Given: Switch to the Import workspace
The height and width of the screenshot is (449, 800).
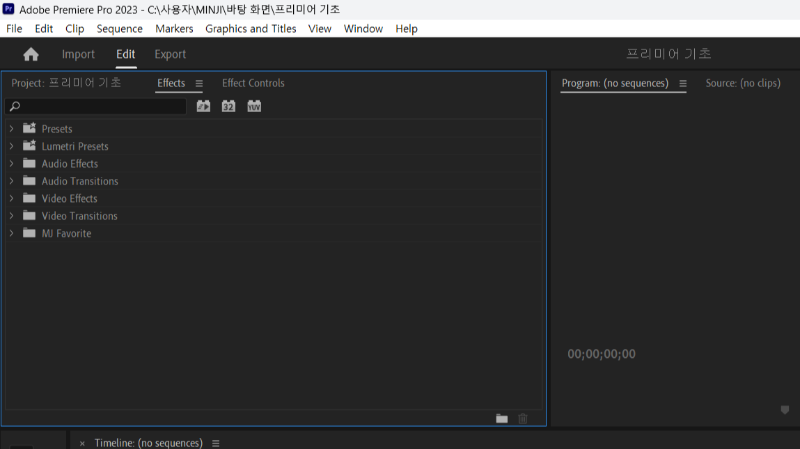Looking at the screenshot, I should tap(78, 54).
